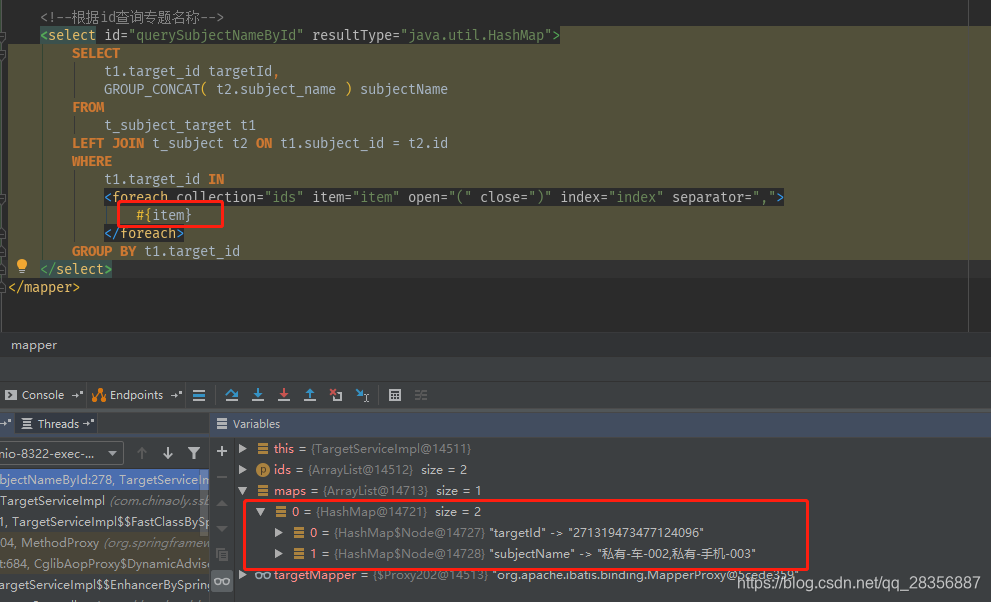Viewport: 991px width, 602px height.
Task: Switch to the Console tab
Action: pyautogui.click(x=42, y=395)
